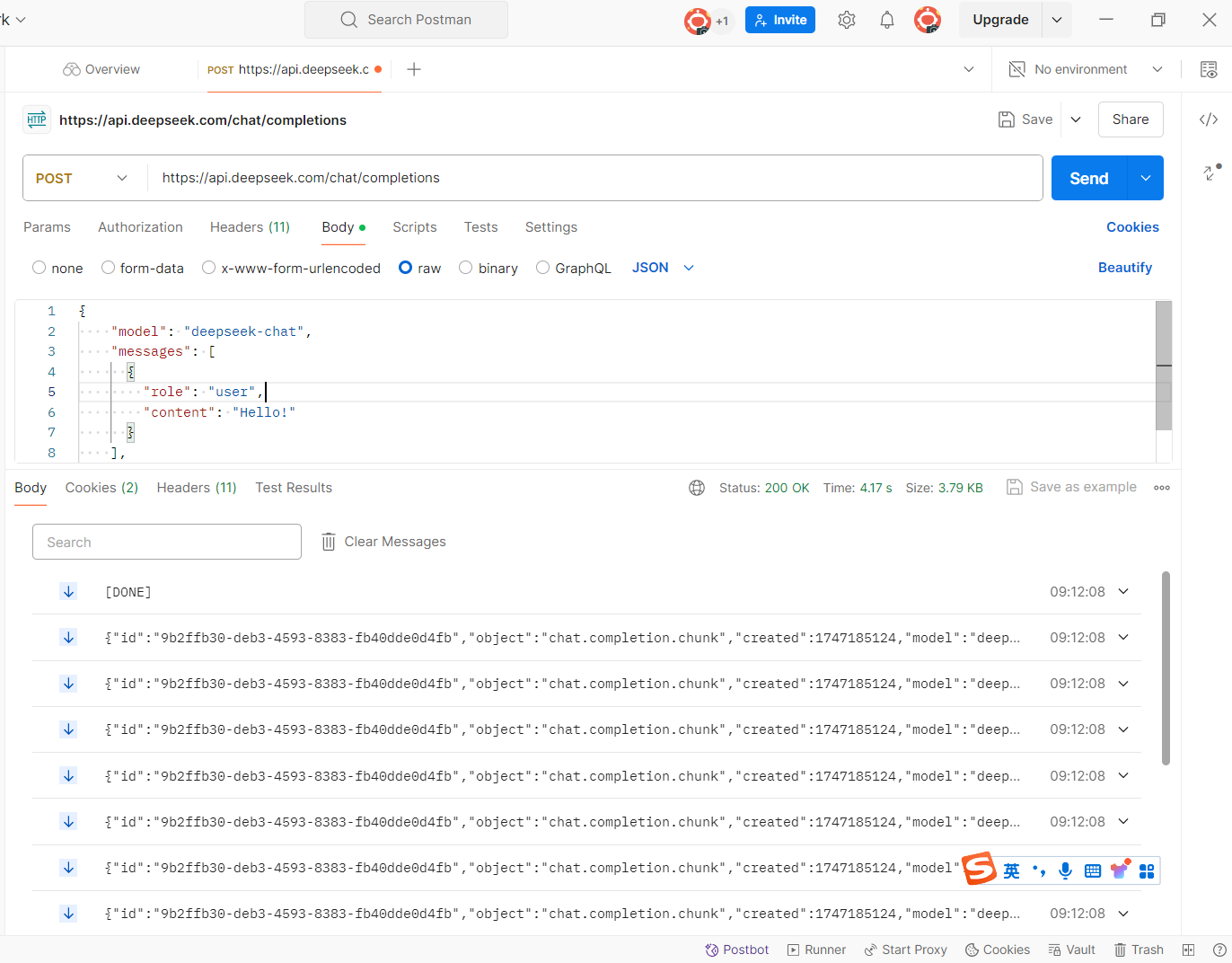Open Postbot in the status bar
The height and width of the screenshot is (963, 1232).
pyautogui.click(x=736, y=950)
